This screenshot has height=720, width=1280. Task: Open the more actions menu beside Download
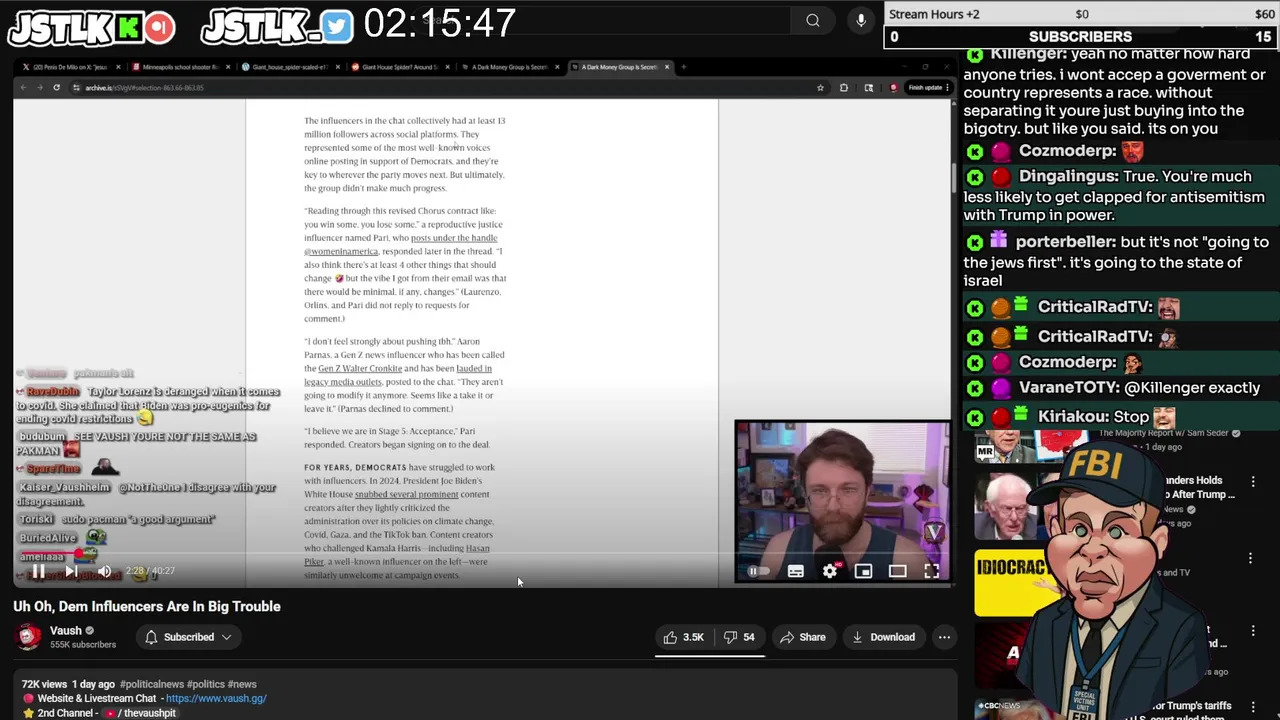(x=944, y=637)
